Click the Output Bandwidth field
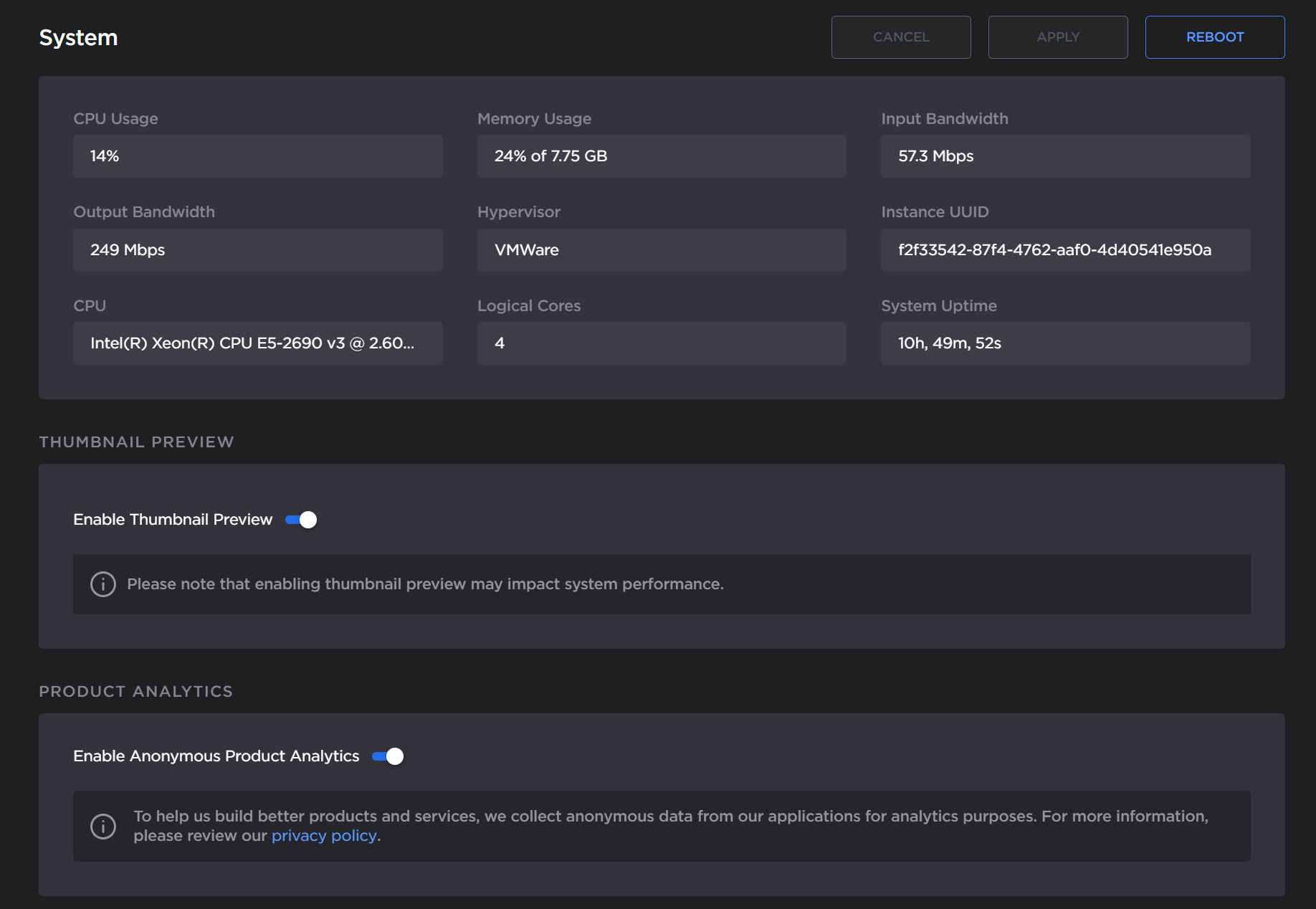 tap(257, 250)
